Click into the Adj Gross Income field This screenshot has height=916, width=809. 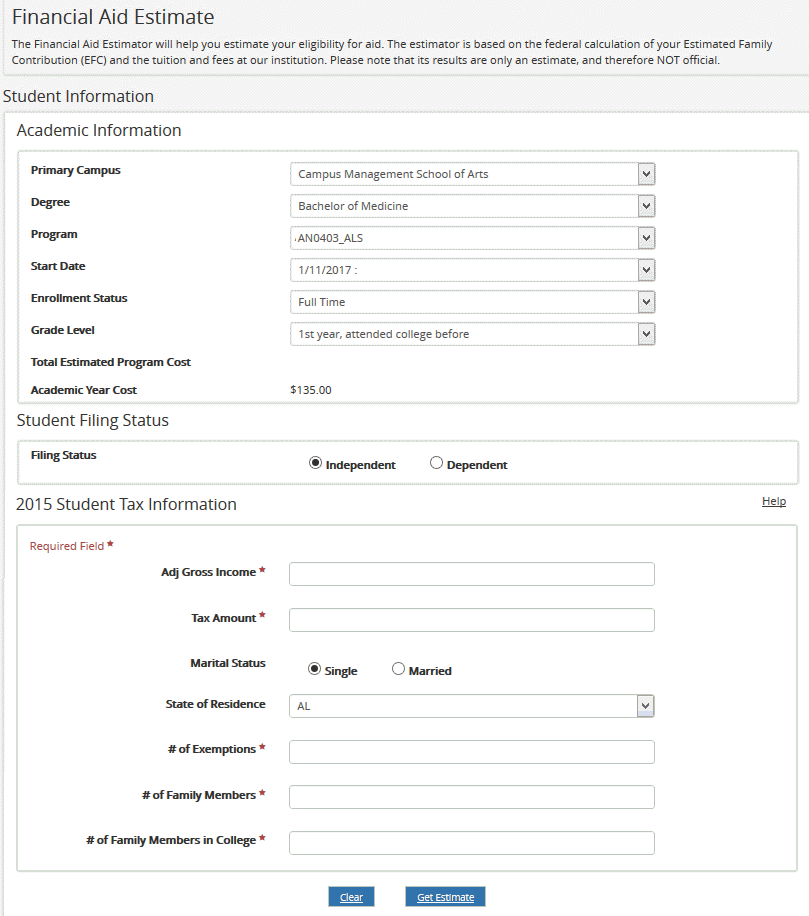pos(470,573)
